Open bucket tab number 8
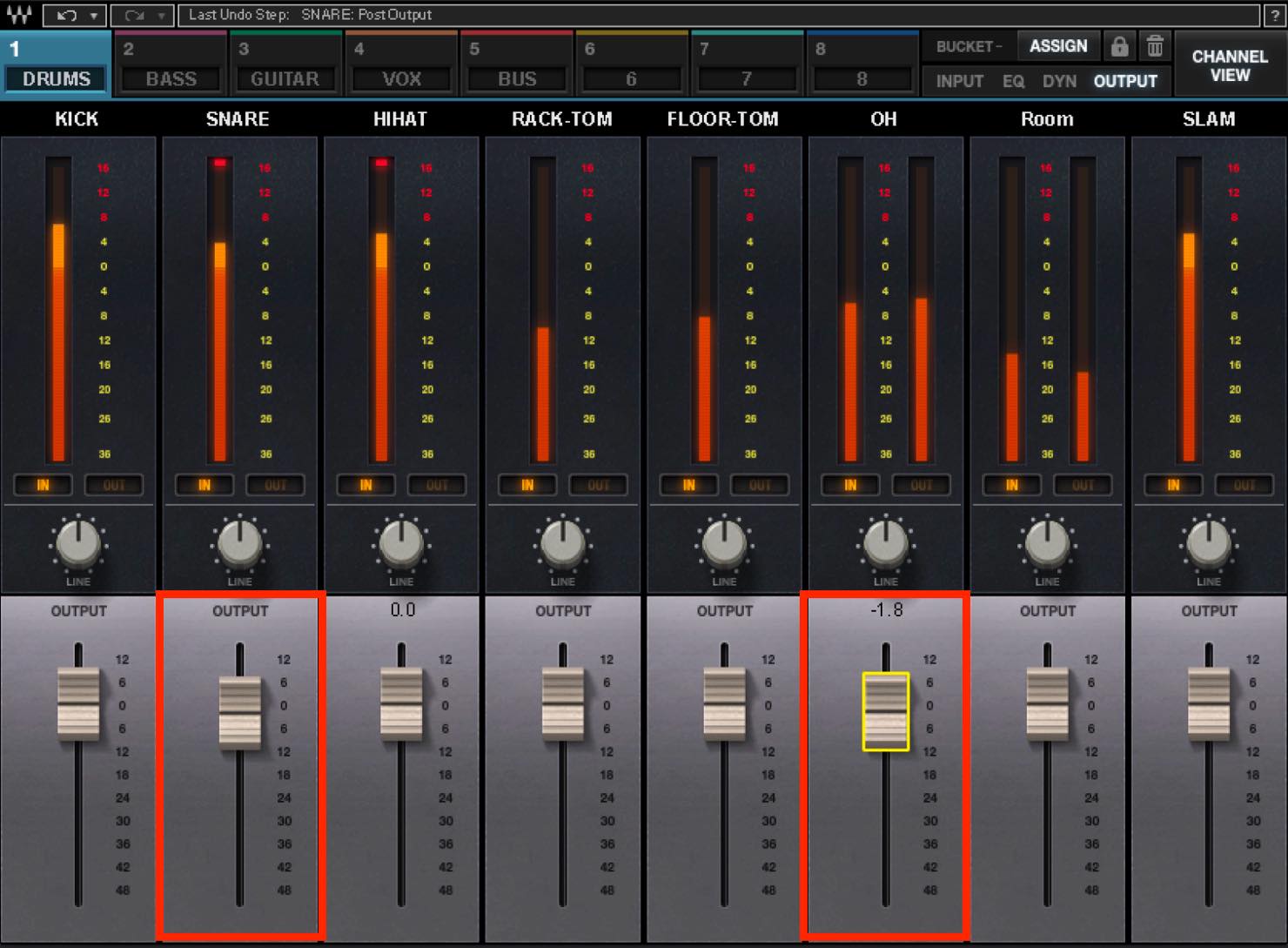The height and width of the screenshot is (948, 1288). [862, 65]
